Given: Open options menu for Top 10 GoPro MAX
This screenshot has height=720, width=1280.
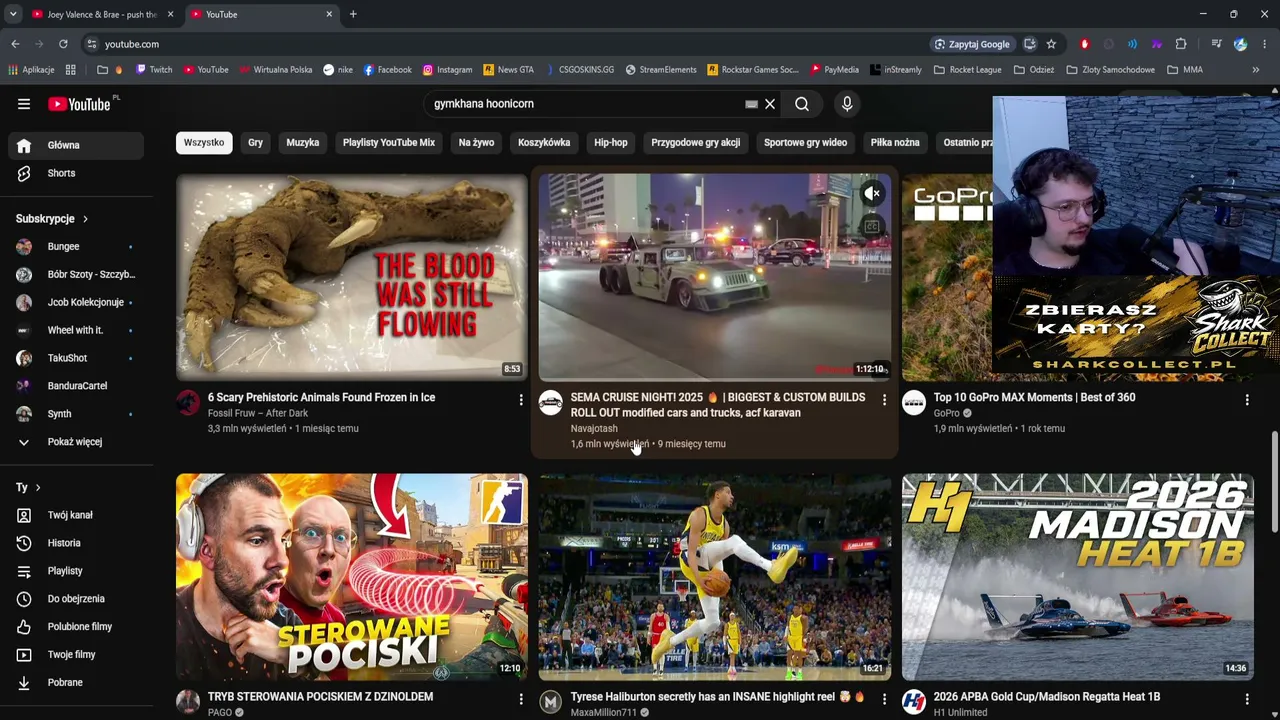Looking at the screenshot, I should click(x=1247, y=400).
